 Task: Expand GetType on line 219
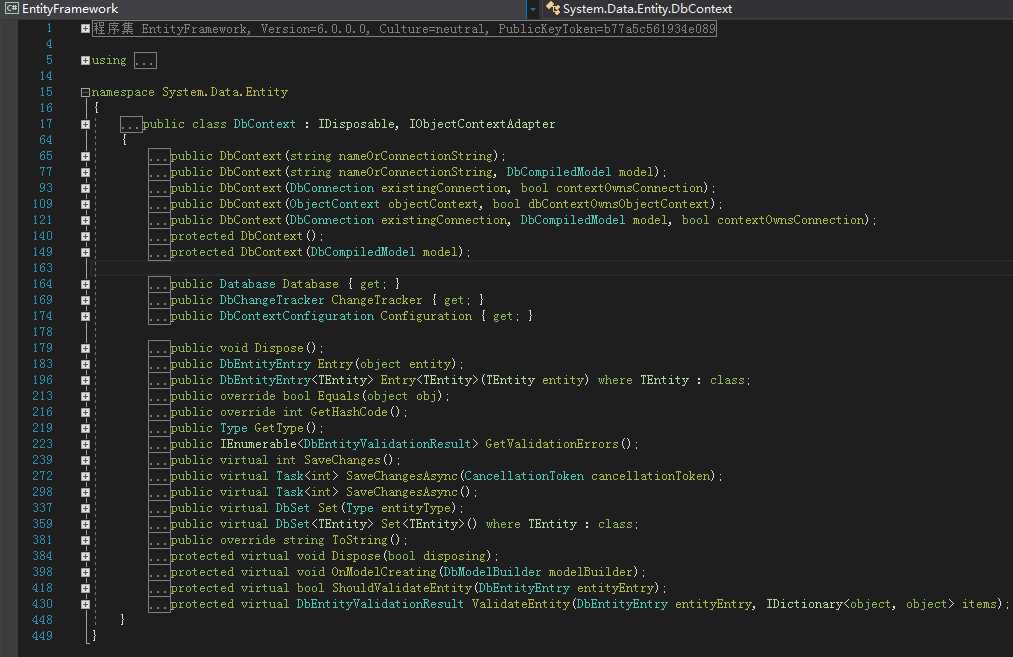tap(85, 428)
